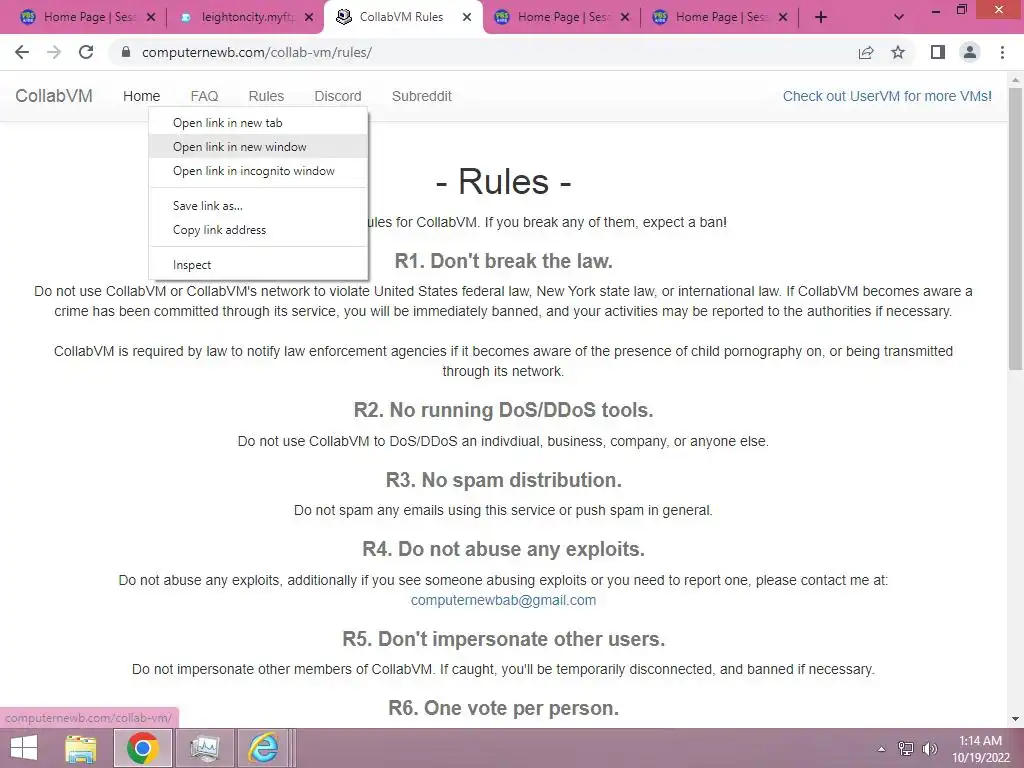Open the Rules nav link
Image resolution: width=1024 pixels, height=768 pixels.
click(266, 96)
